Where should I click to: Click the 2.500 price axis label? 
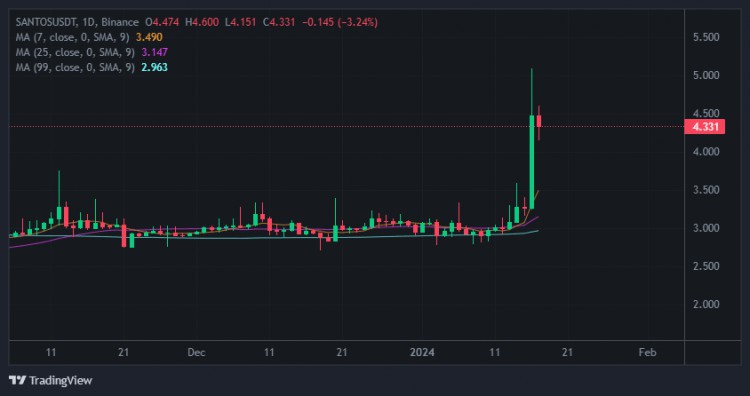pos(706,266)
